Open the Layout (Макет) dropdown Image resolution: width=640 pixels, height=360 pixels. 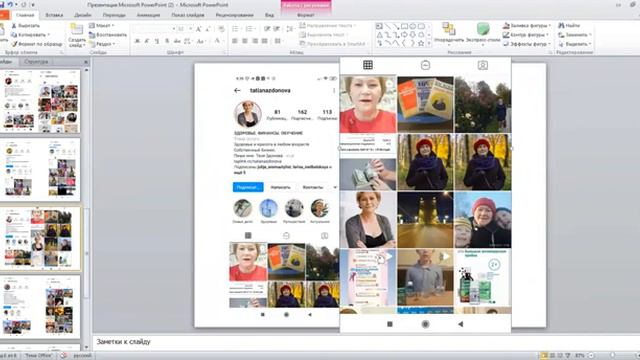pos(102,26)
